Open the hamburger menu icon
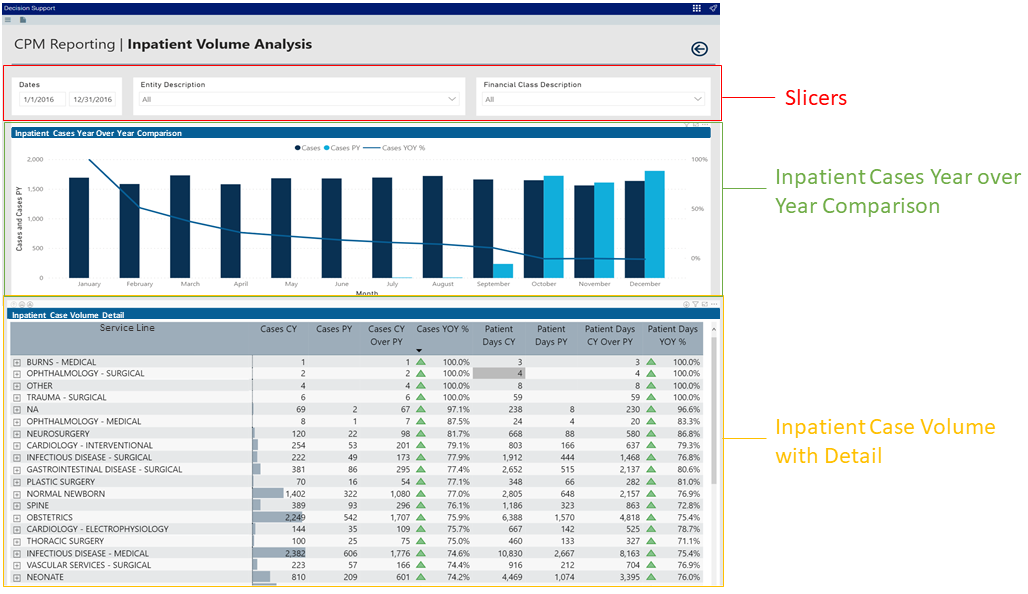Image resolution: width=1028 pixels, height=594 pixels. click(8, 19)
